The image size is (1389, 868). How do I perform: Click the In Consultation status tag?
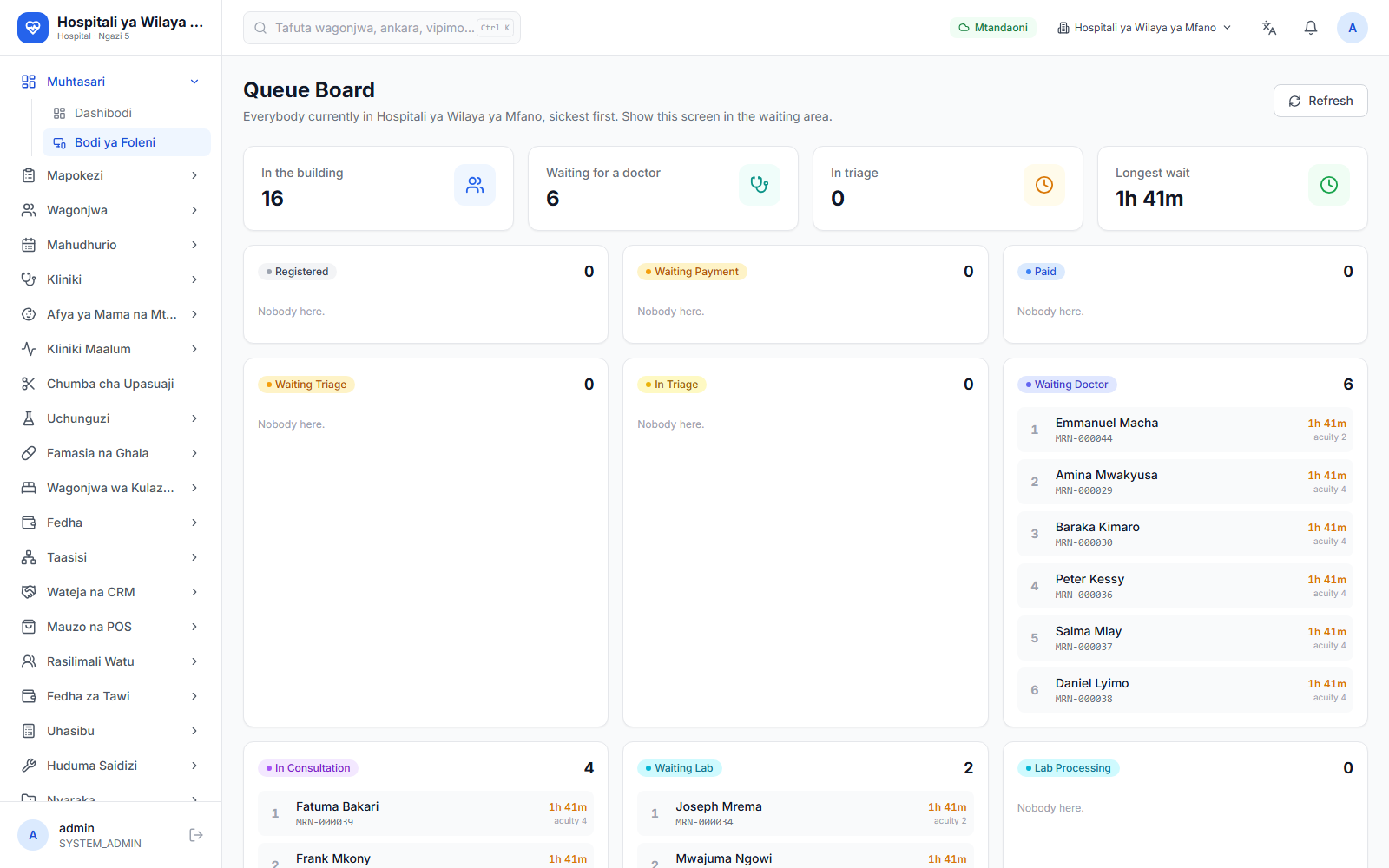308,768
